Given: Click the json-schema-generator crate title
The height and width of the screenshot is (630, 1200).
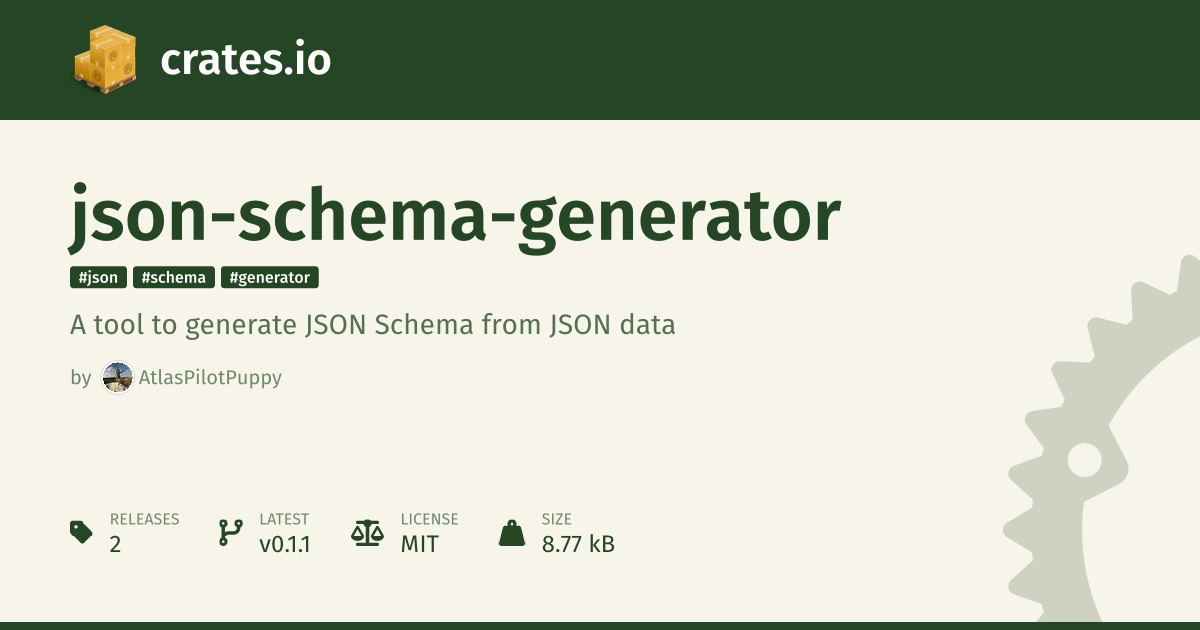Looking at the screenshot, I should click(455, 214).
